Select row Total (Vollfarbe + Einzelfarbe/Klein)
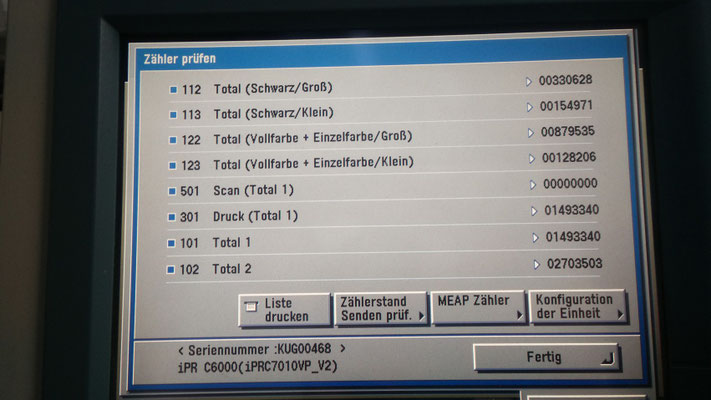 313,163
